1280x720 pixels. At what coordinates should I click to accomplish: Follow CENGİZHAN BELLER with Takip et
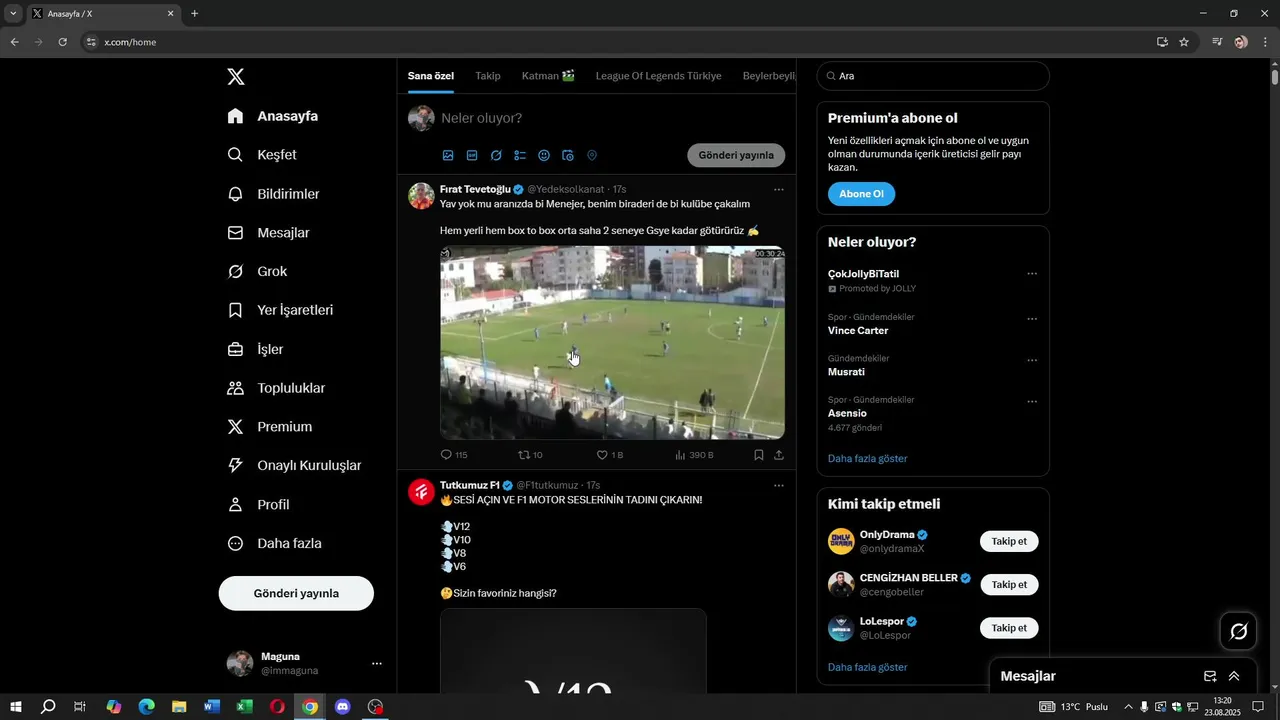tap(1009, 585)
